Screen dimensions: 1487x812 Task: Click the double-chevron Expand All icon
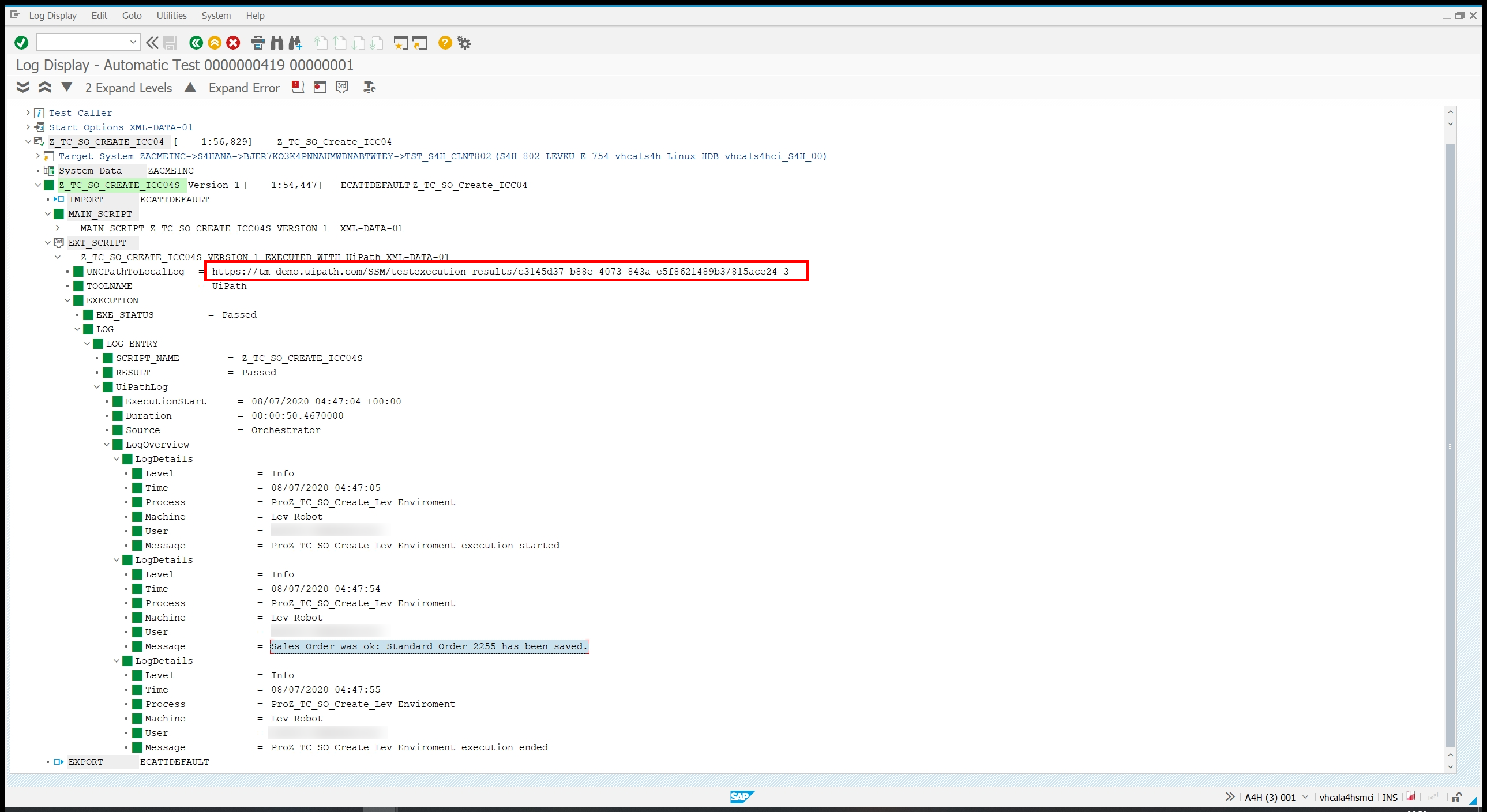tap(22, 87)
